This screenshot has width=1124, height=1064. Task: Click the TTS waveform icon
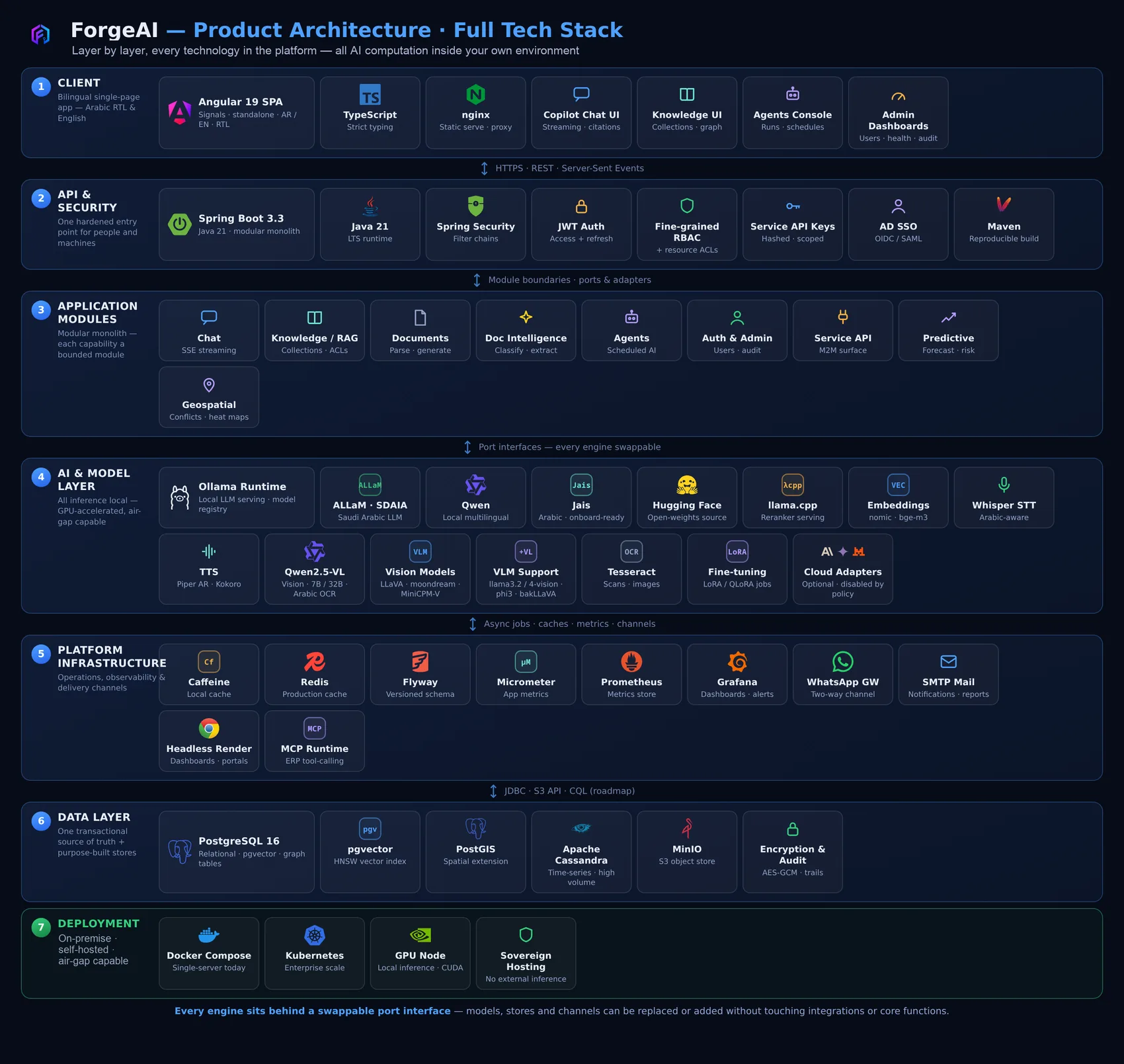pyautogui.click(x=209, y=552)
